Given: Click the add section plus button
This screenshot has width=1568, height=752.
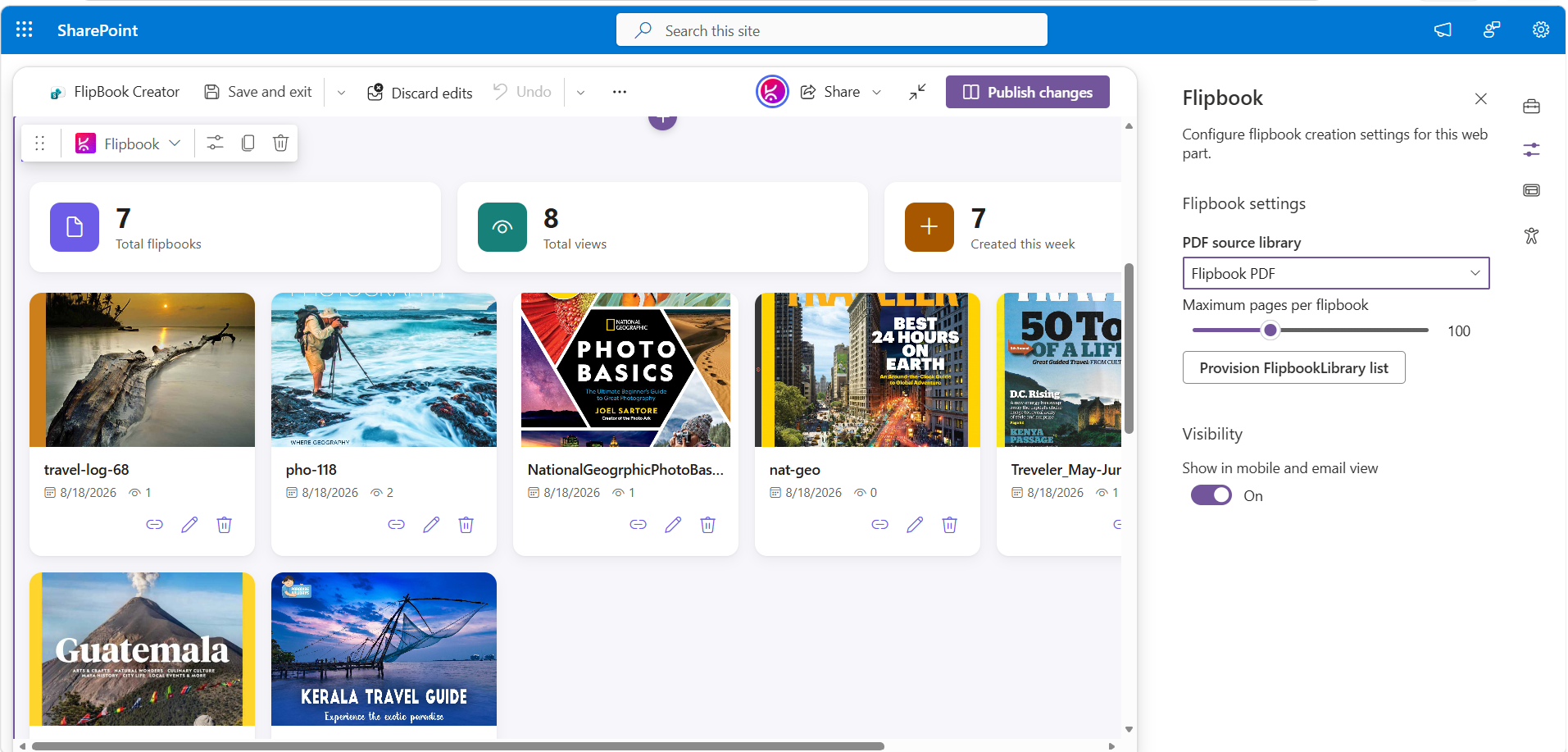Looking at the screenshot, I should pos(662,121).
